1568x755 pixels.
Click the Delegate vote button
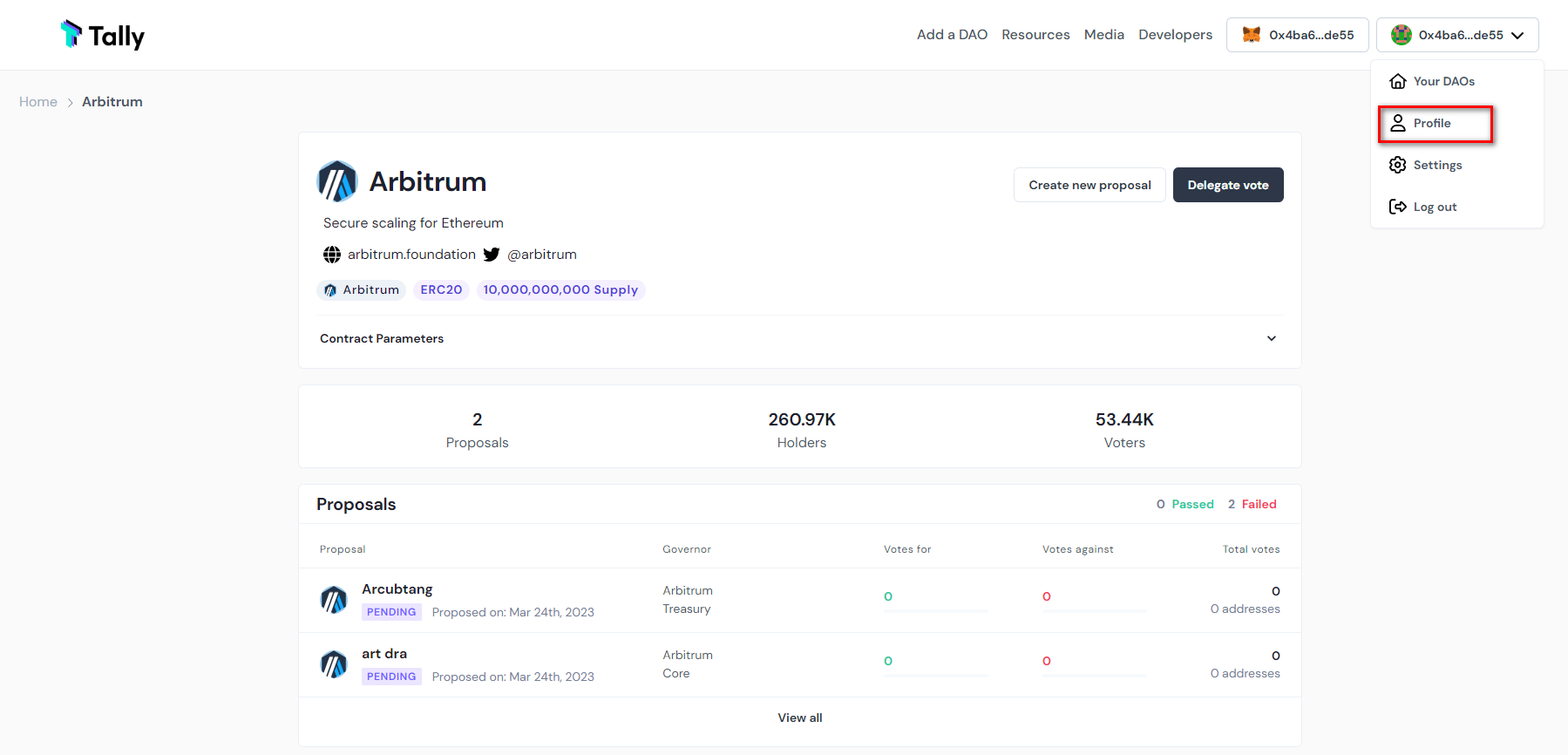[x=1228, y=185]
